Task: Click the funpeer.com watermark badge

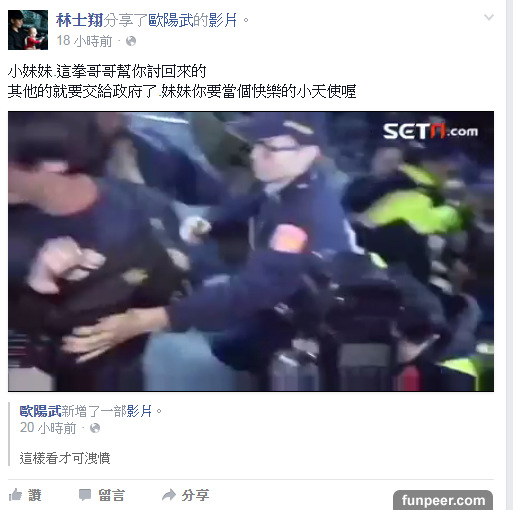Action: click(x=443, y=500)
